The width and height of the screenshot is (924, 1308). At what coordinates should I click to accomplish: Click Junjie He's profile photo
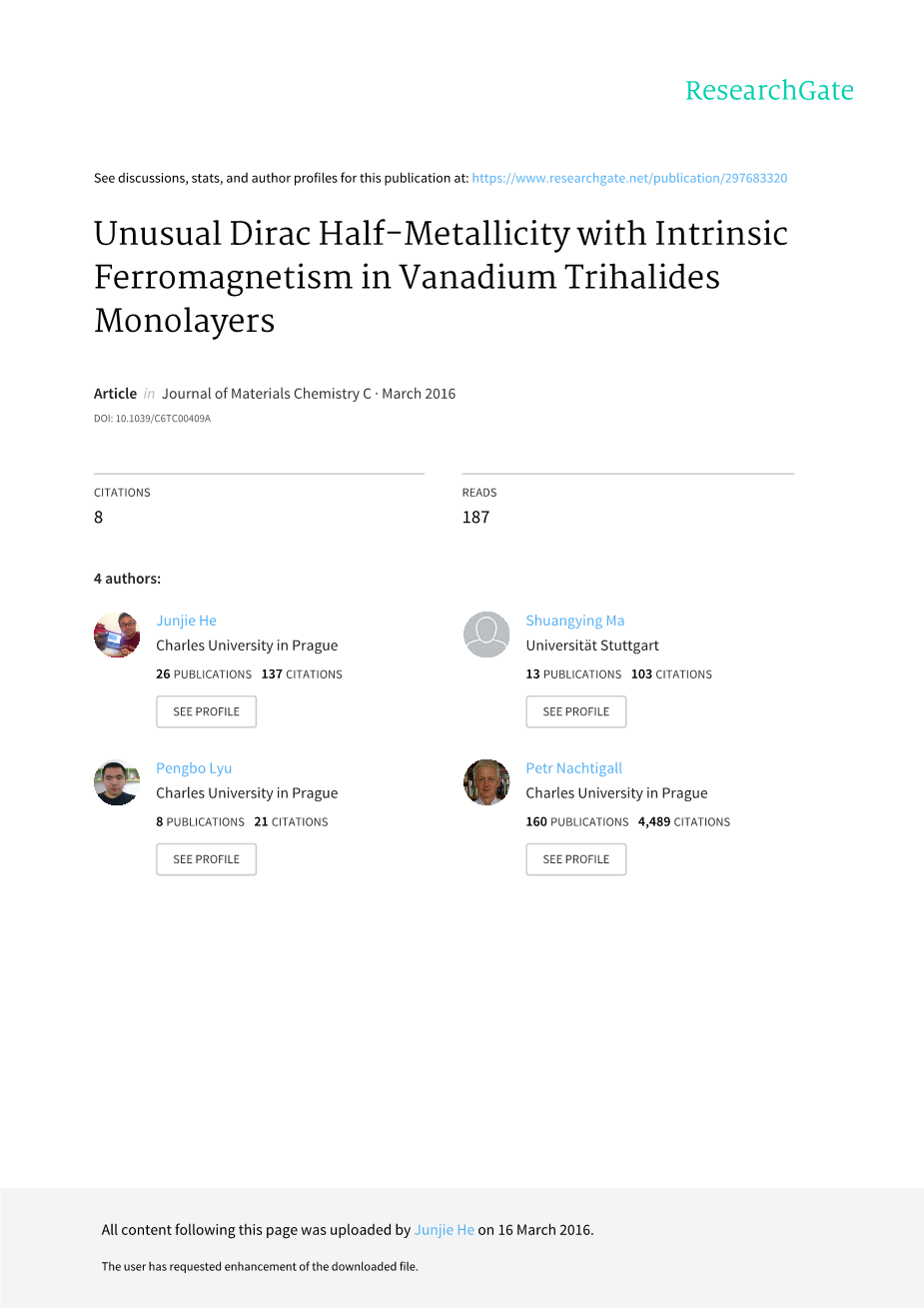click(x=117, y=635)
